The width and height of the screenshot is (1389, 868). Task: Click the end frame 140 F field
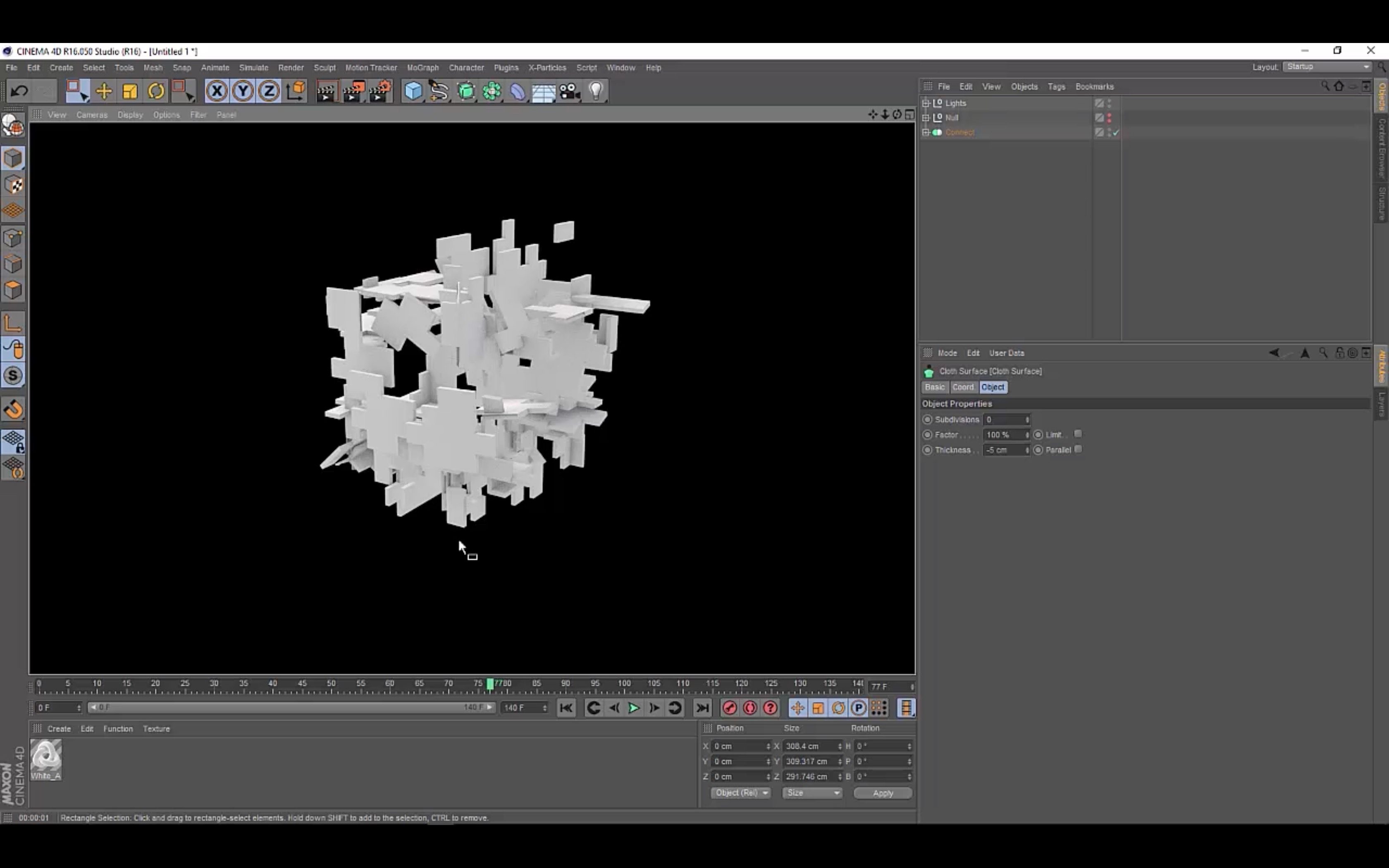[x=524, y=708]
